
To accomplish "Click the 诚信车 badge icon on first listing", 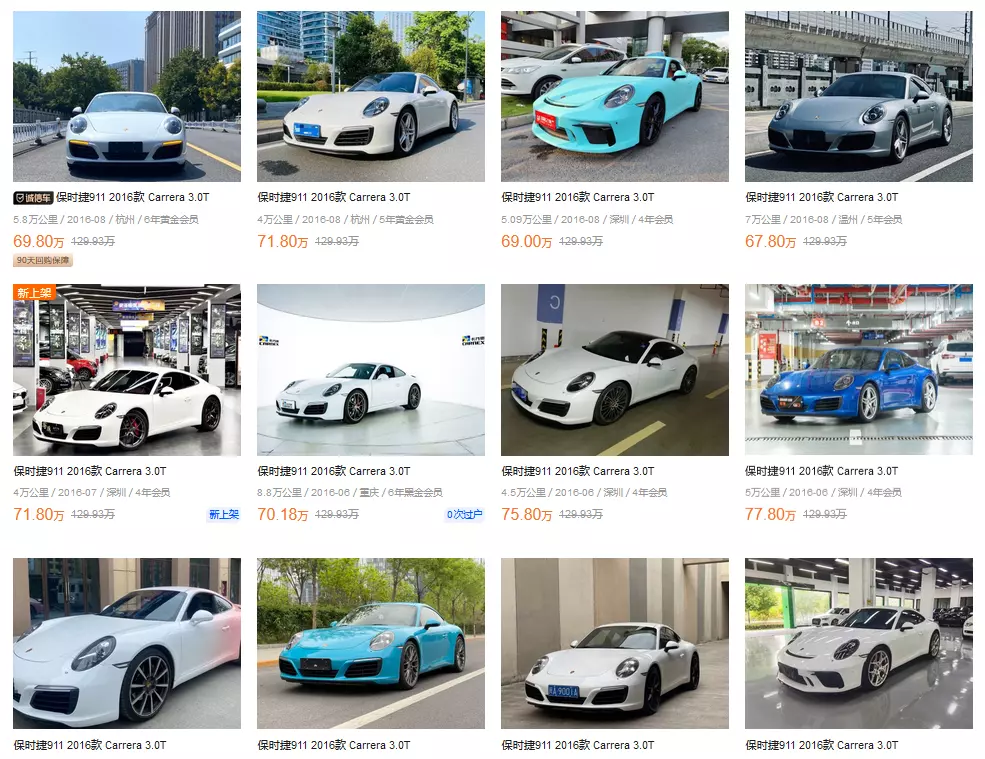I will [33, 198].
